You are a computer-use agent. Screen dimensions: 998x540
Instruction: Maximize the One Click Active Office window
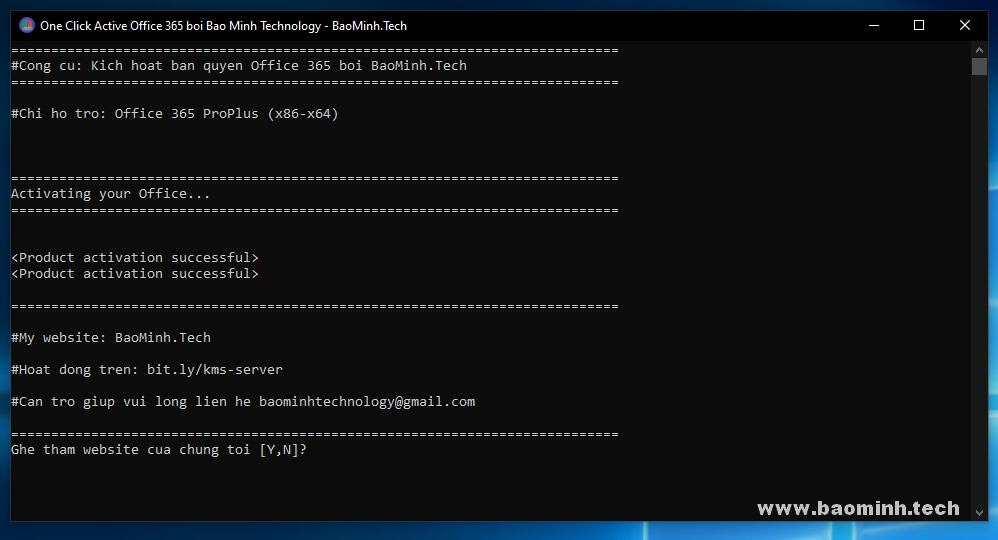(918, 25)
